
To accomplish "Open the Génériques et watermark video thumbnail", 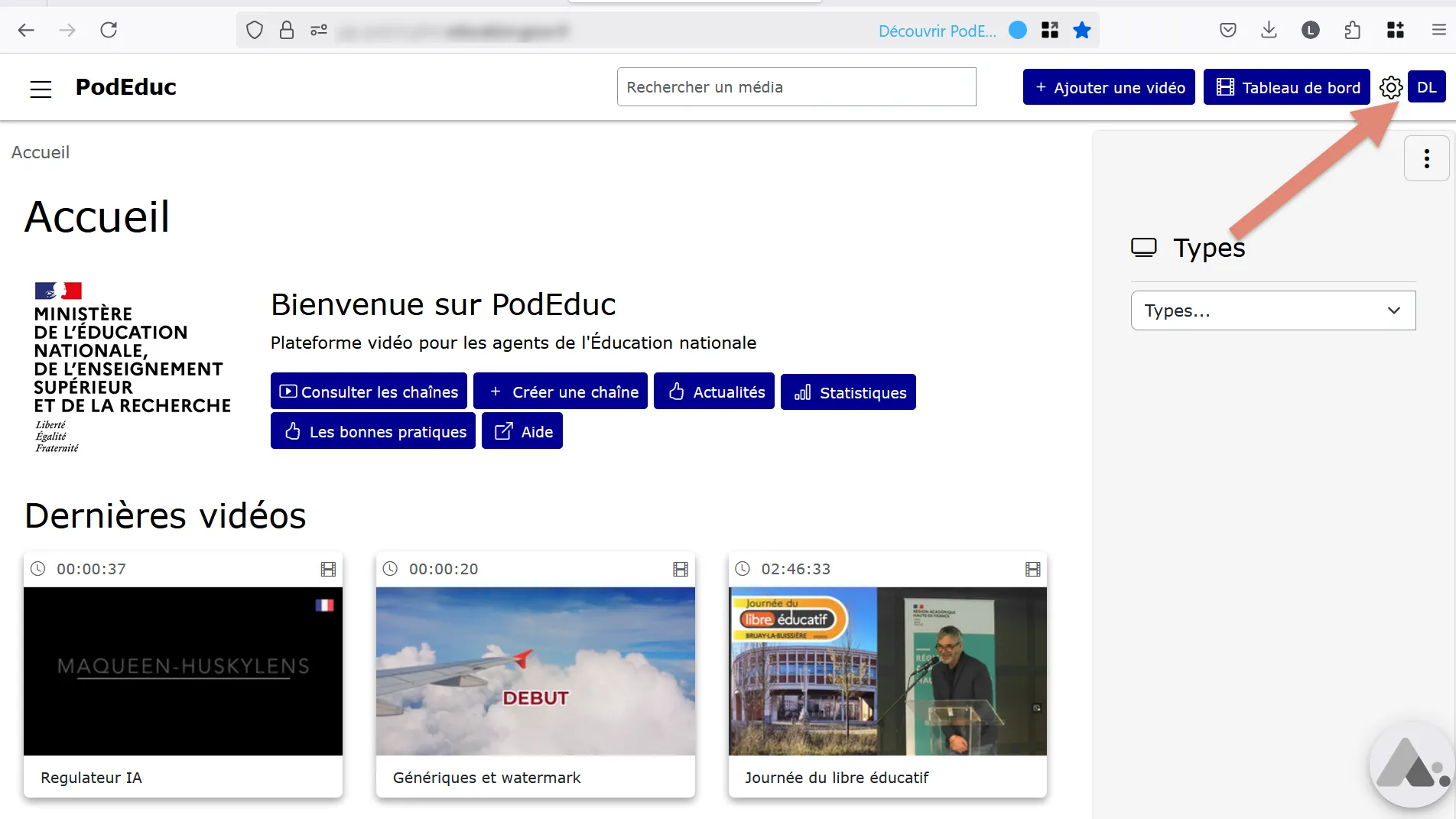I will click(535, 671).
